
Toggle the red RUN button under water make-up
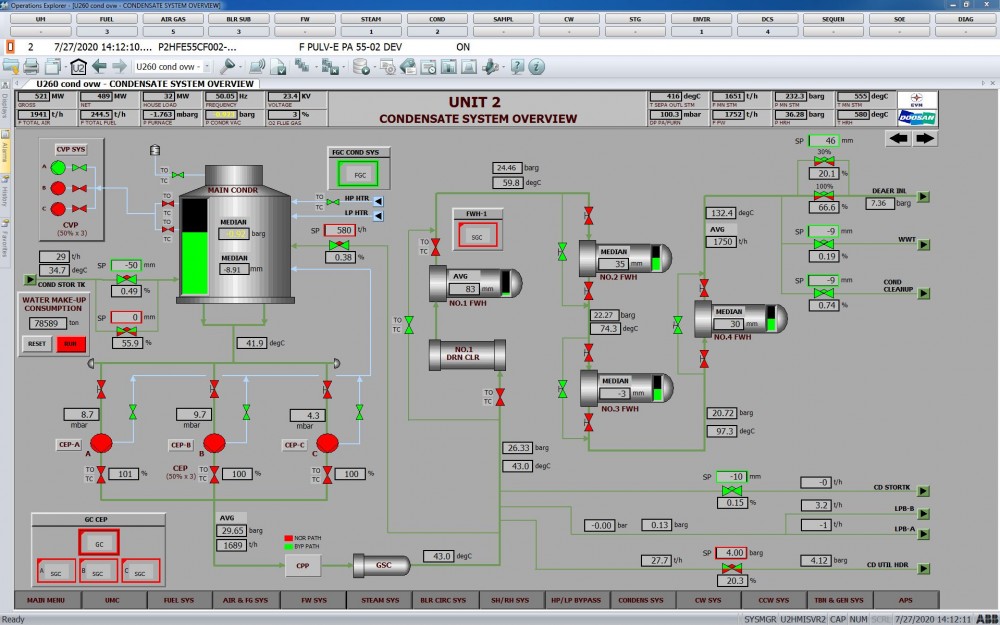(x=69, y=343)
